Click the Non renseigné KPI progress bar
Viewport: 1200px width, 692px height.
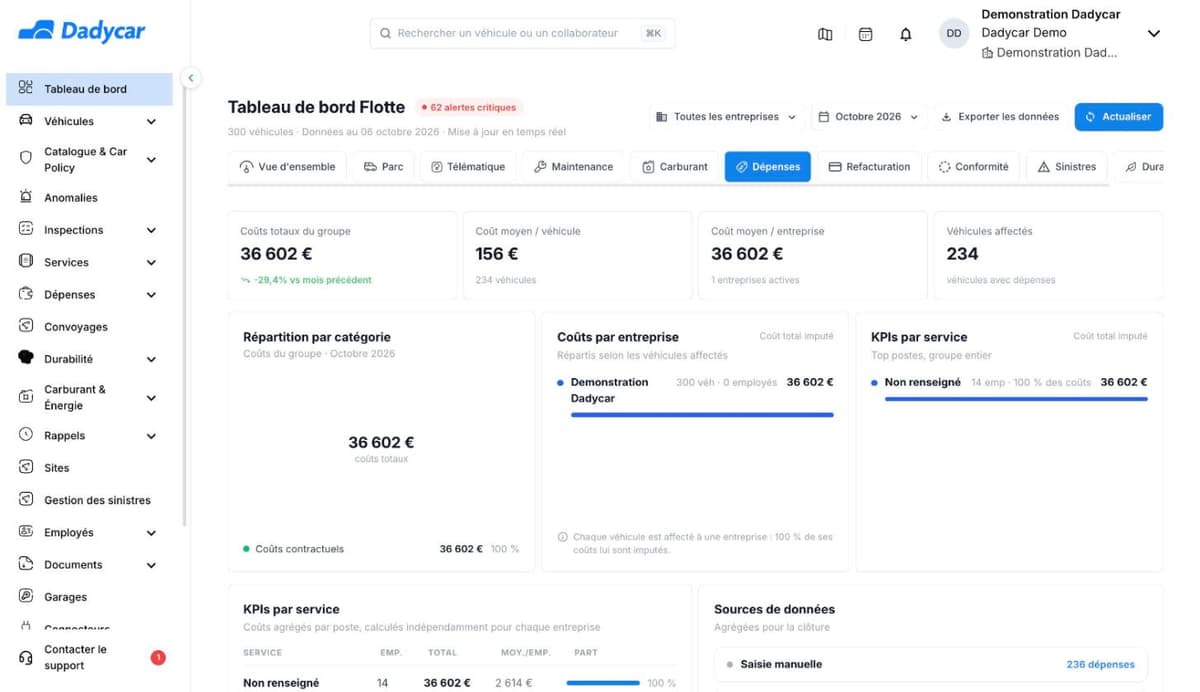1016,399
